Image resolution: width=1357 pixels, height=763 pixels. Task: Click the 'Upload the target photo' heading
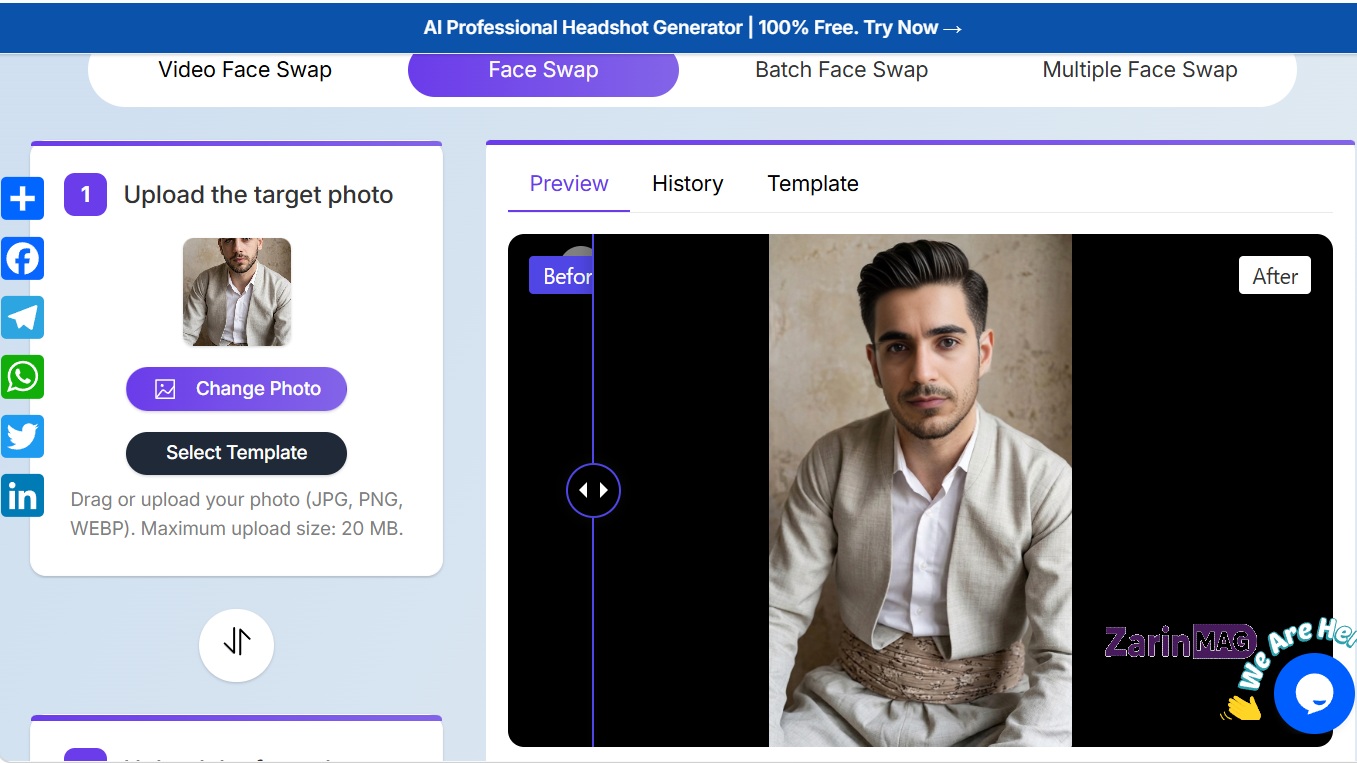[x=258, y=195]
